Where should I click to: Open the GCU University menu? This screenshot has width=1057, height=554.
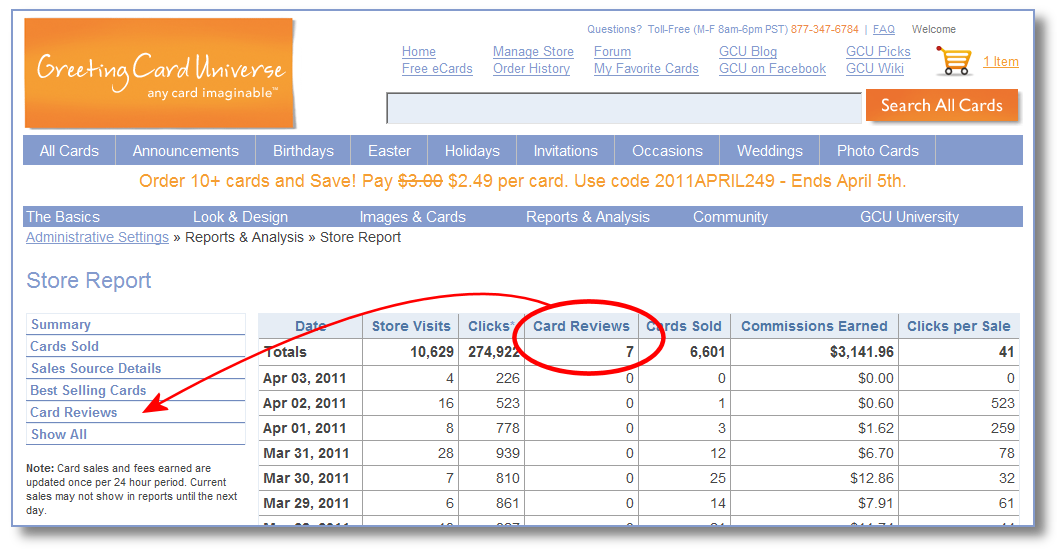tap(909, 217)
